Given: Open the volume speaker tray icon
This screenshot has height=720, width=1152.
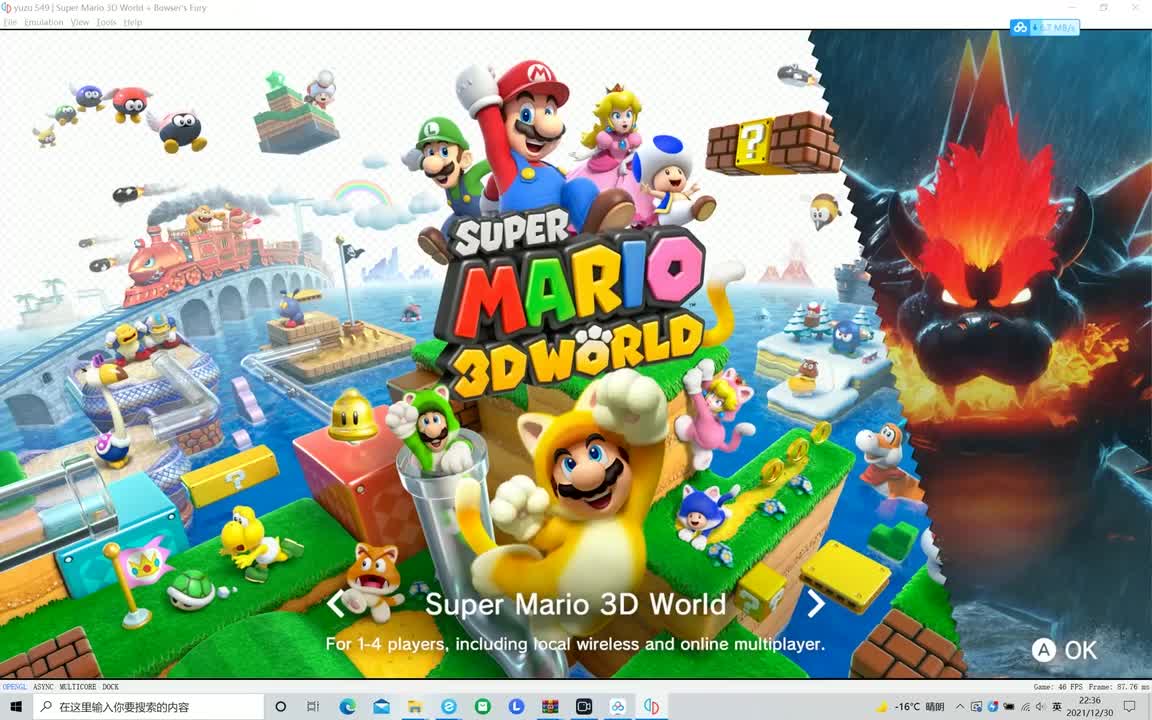Looking at the screenshot, I should [1040, 706].
